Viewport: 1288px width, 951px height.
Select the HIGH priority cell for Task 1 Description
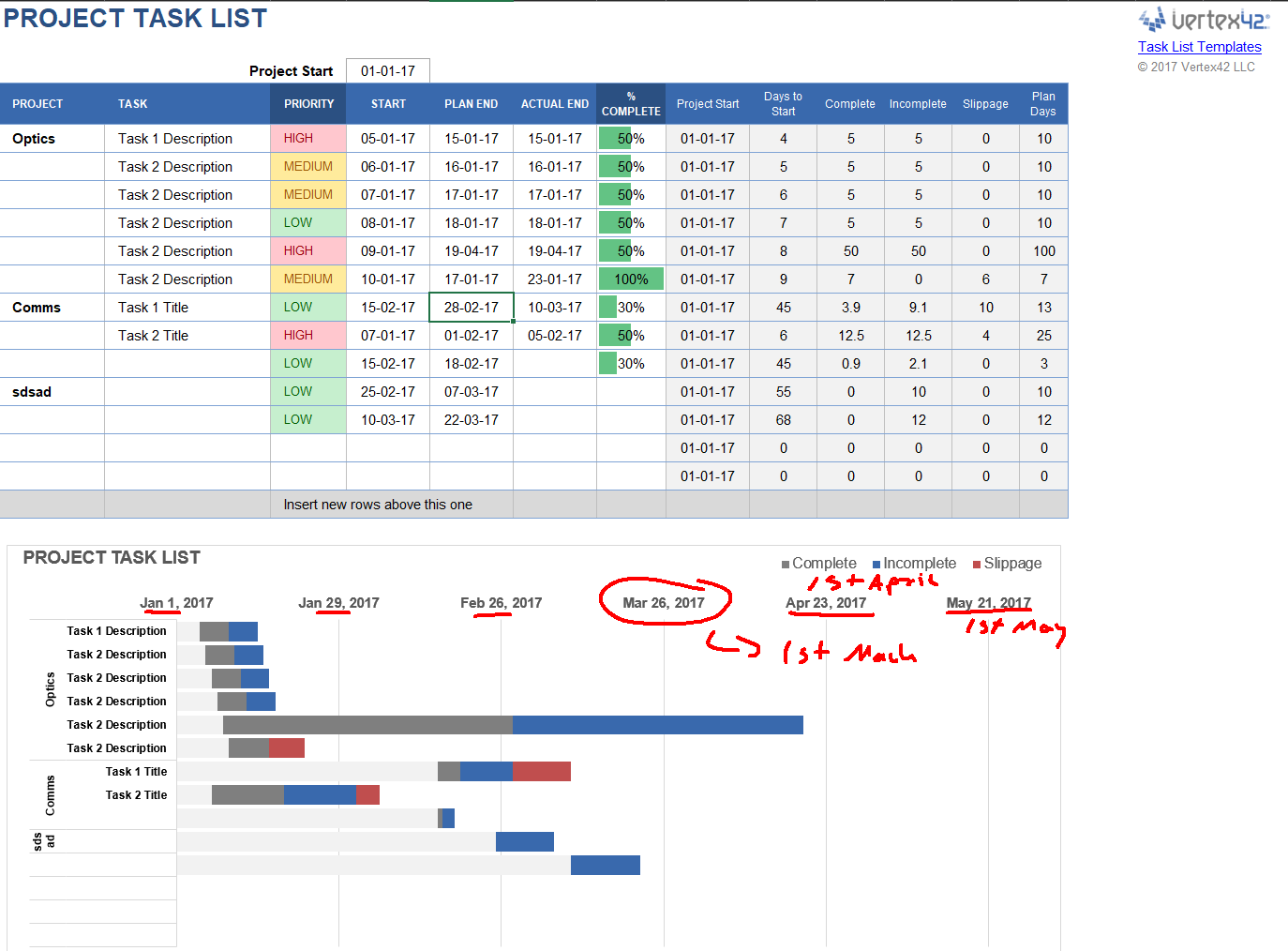tap(308, 138)
